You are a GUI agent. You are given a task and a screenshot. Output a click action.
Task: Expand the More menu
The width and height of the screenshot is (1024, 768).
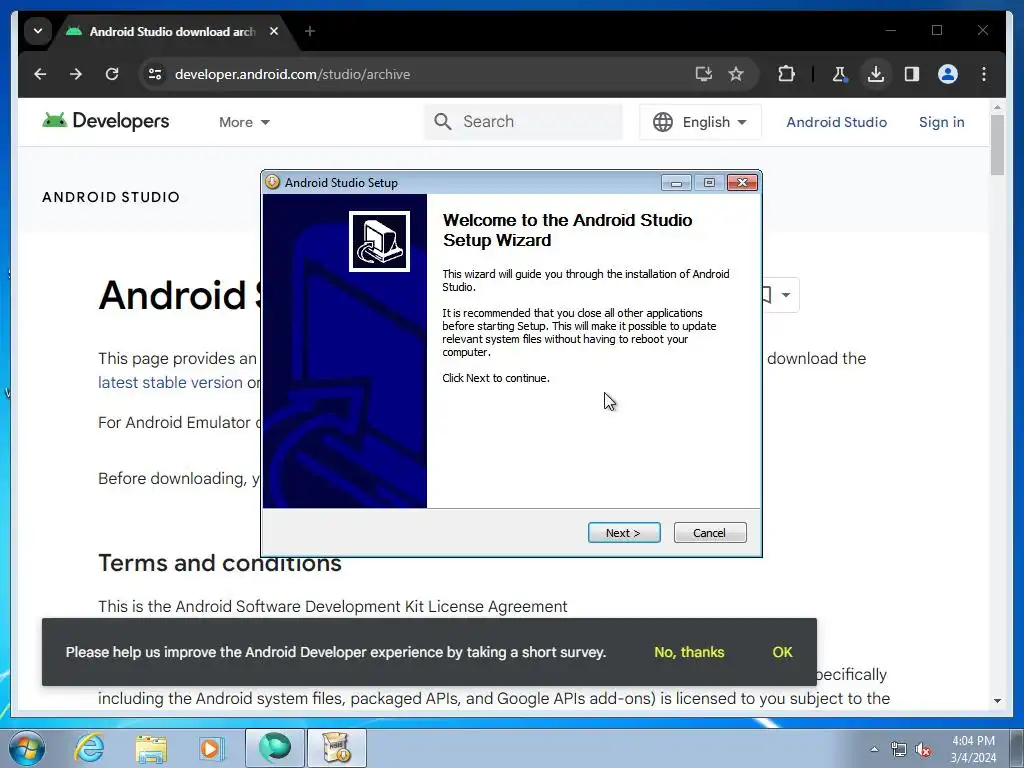pyautogui.click(x=244, y=122)
